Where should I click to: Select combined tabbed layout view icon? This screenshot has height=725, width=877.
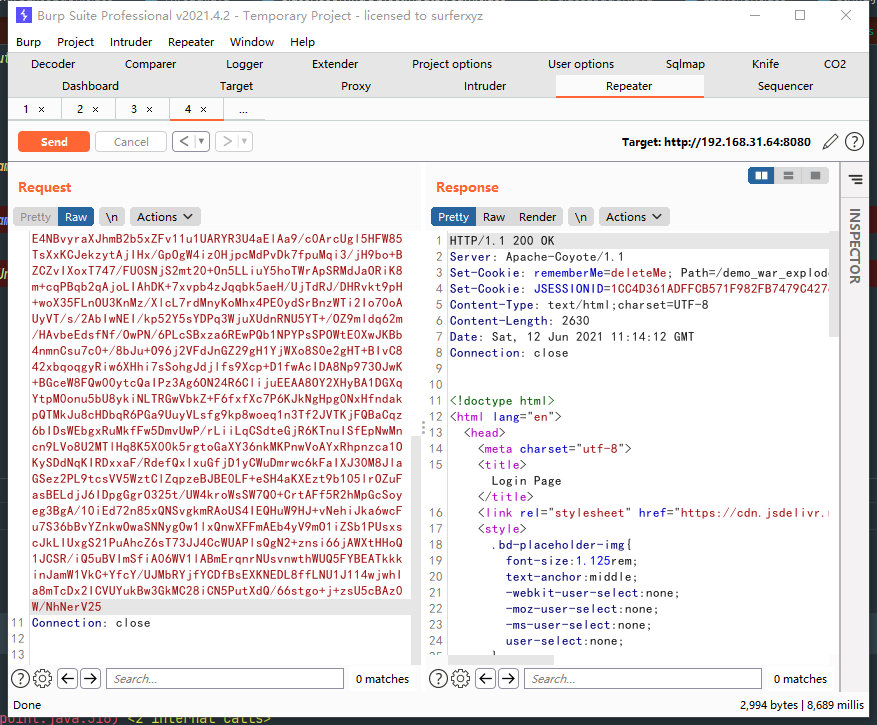[x=815, y=176]
